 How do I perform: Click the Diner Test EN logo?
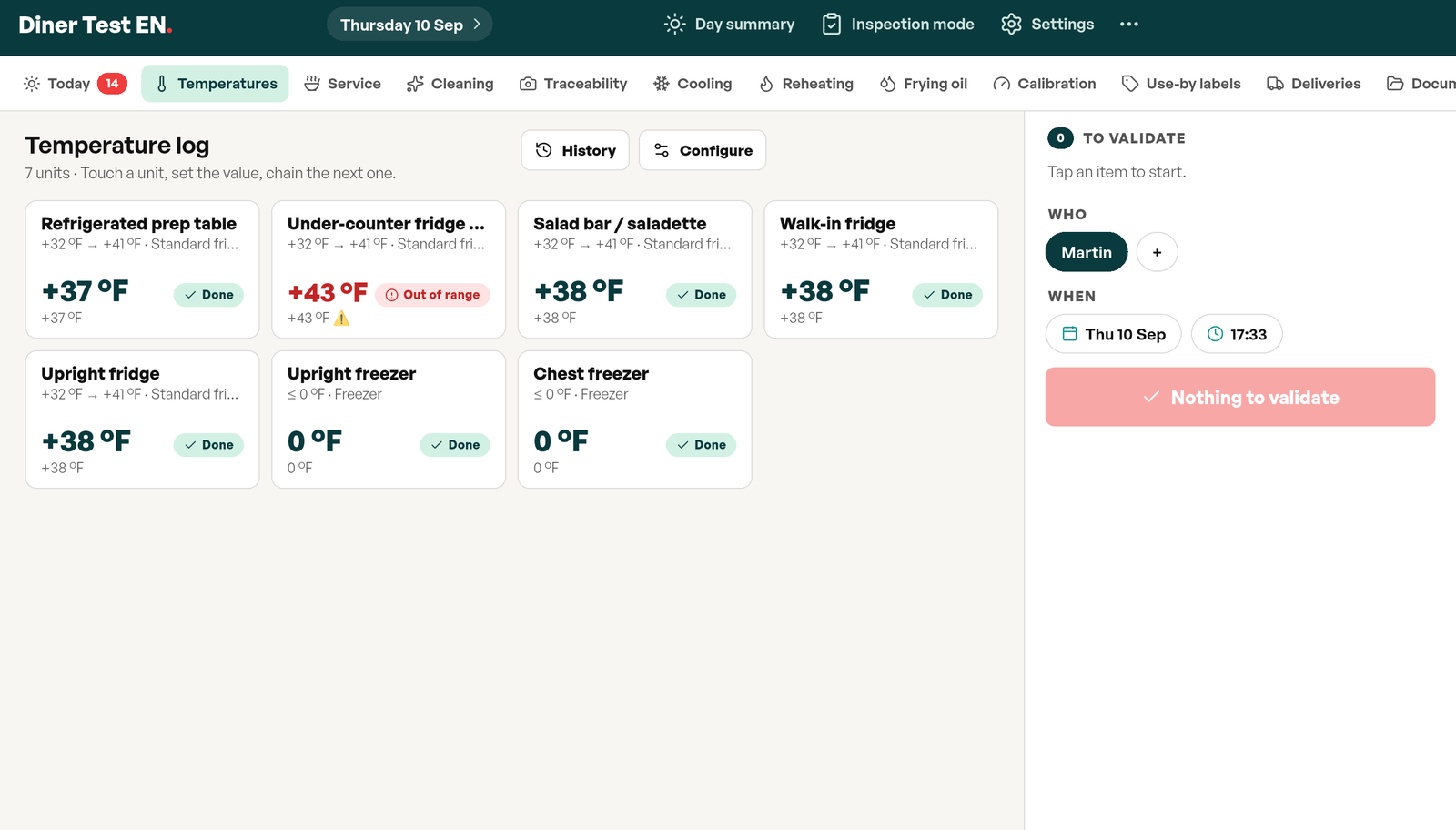96,25
